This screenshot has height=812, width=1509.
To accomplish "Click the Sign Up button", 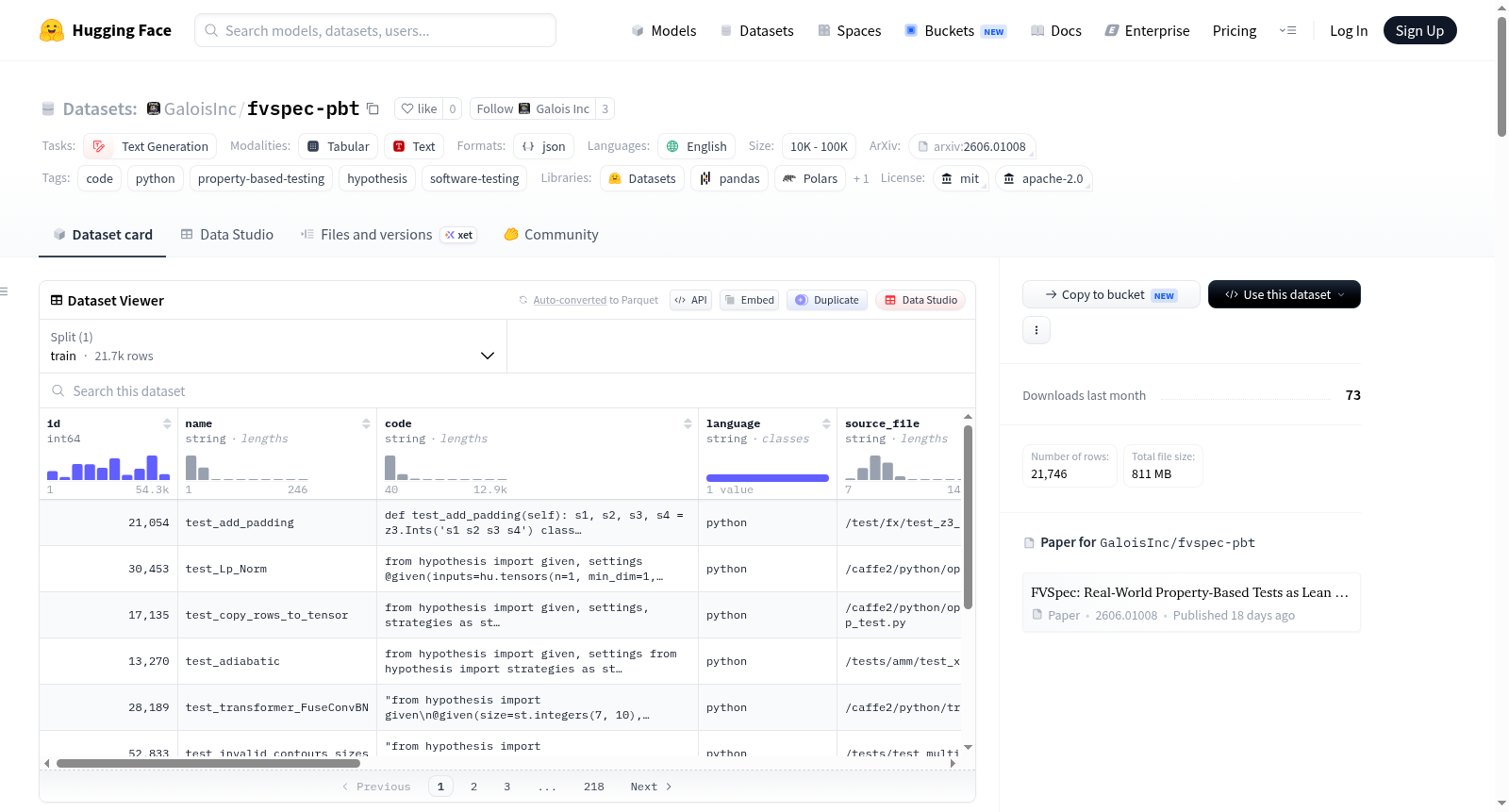I will [1419, 30].
